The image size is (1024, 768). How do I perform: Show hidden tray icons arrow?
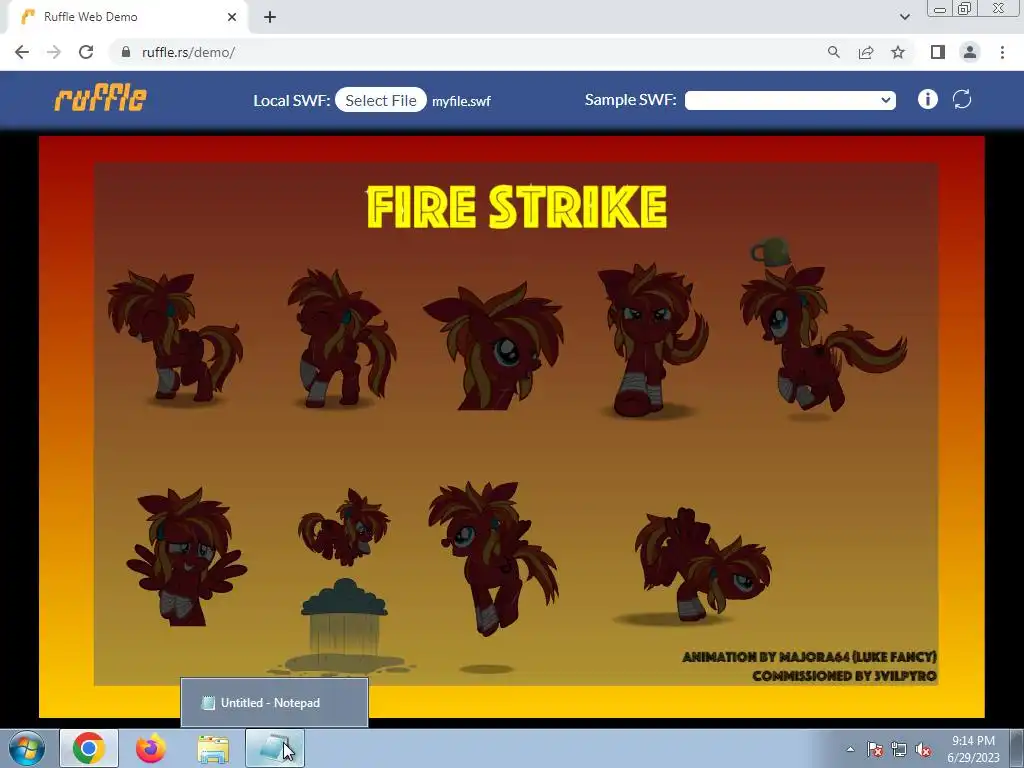(x=850, y=749)
